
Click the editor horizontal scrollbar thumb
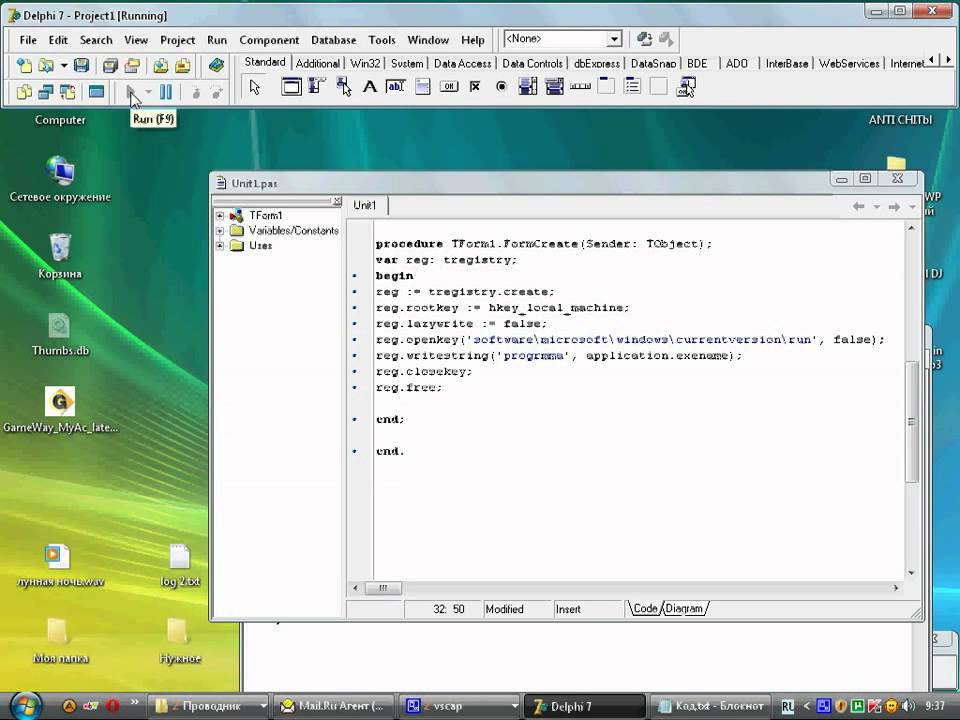point(383,588)
